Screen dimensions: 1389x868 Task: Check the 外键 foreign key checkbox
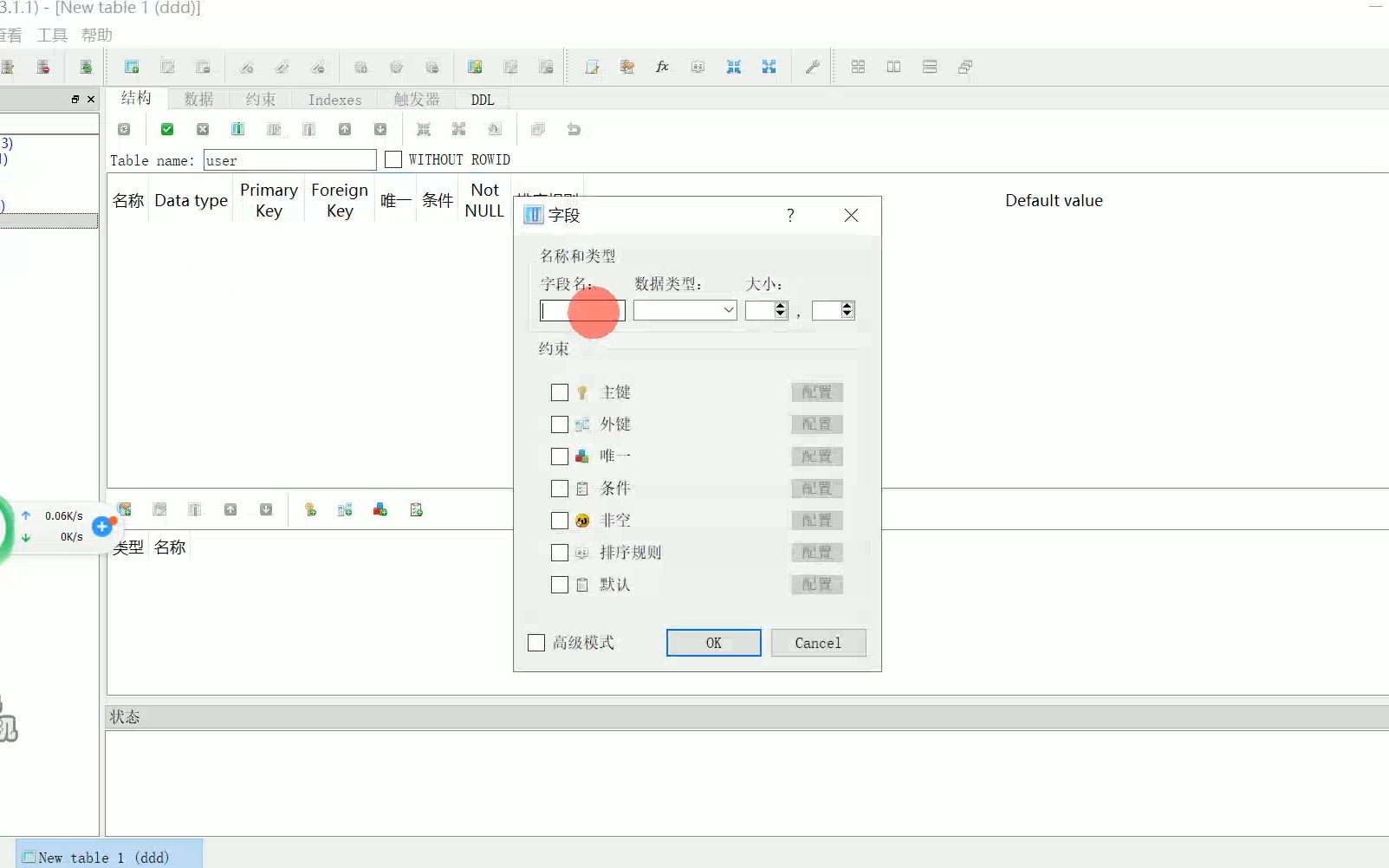tap(560, 424)
